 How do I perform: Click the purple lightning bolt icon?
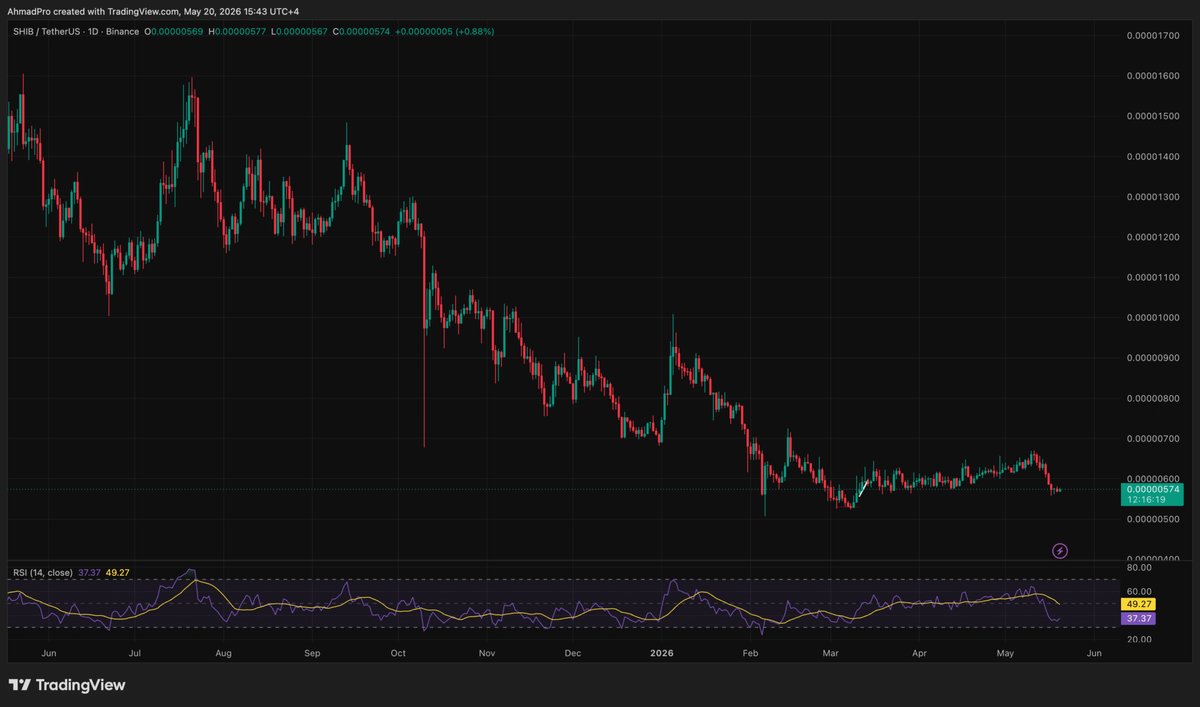[1061, 550]
